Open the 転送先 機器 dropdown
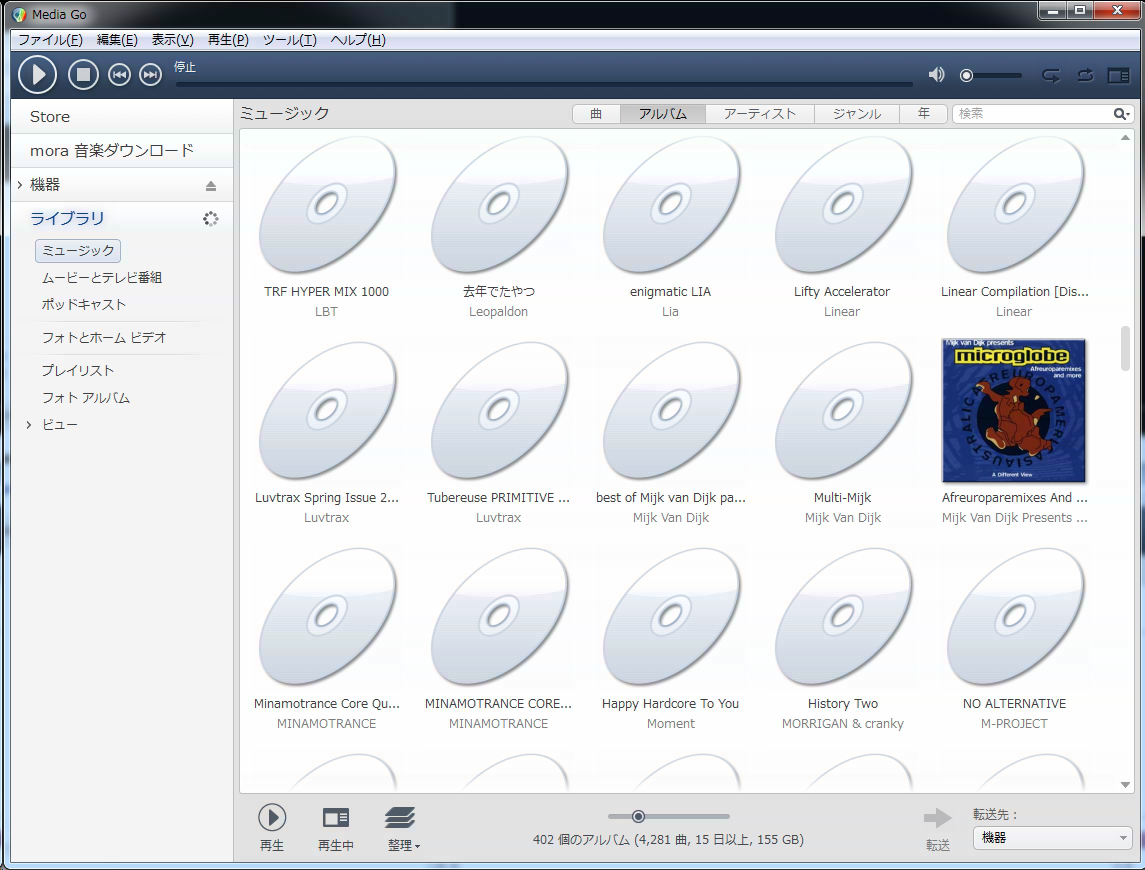This screenshot has width=1145, height=870. [x=1053, y=838]
